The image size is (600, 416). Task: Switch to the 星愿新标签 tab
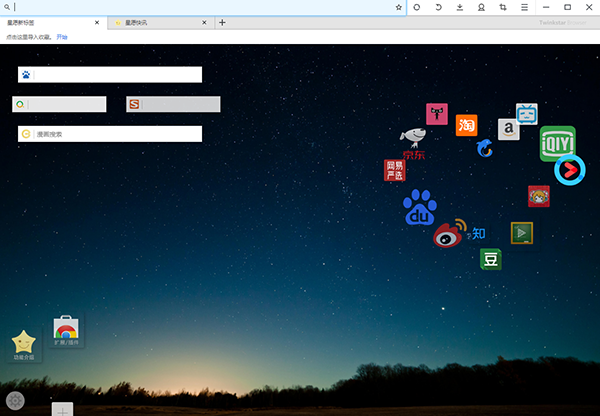(x=54, y=23)
